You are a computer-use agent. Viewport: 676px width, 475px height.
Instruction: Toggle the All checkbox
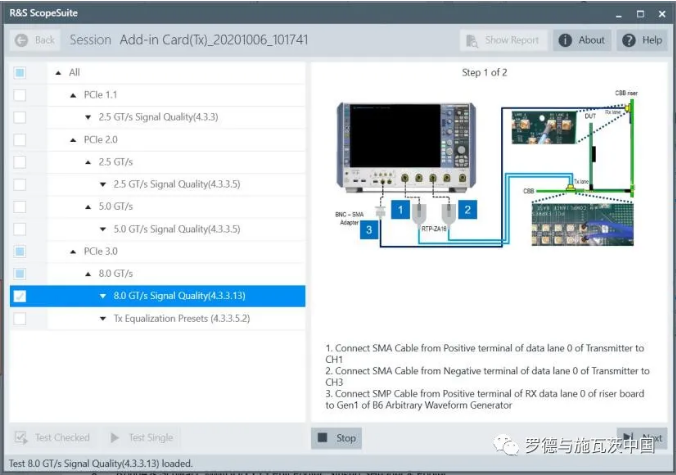[20, 73]
